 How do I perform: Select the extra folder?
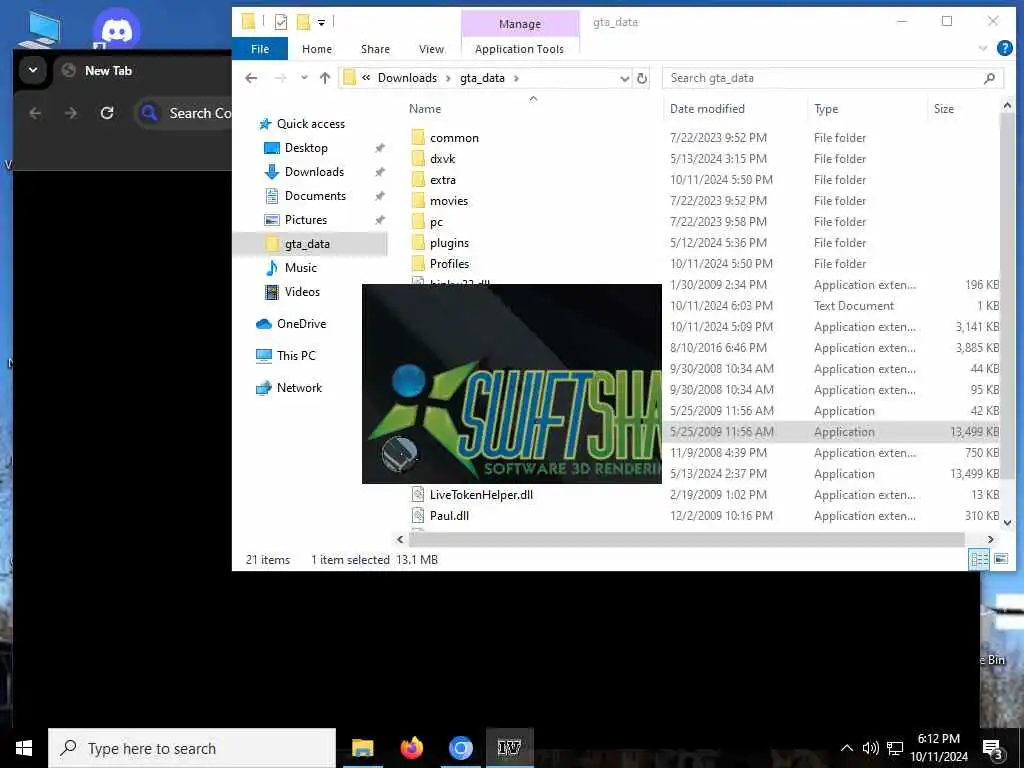pos(443,180)
